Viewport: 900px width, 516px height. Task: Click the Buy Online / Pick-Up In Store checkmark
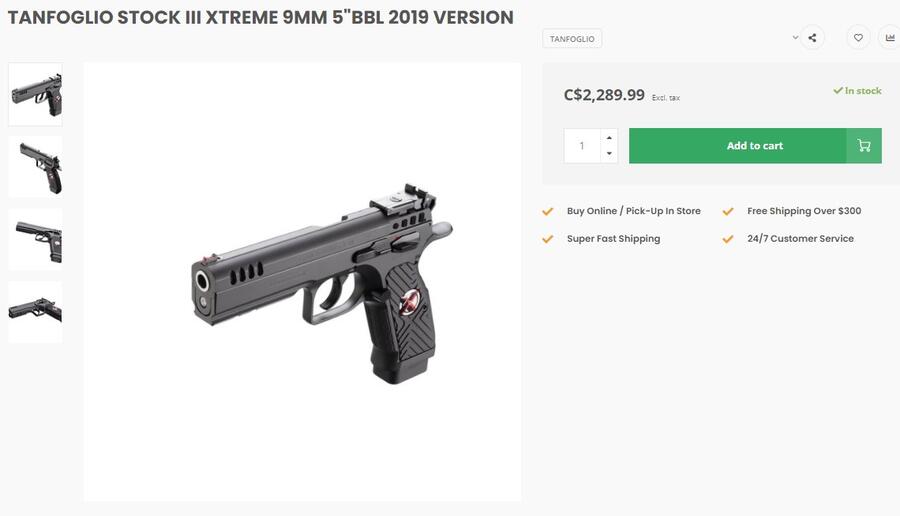547,212
